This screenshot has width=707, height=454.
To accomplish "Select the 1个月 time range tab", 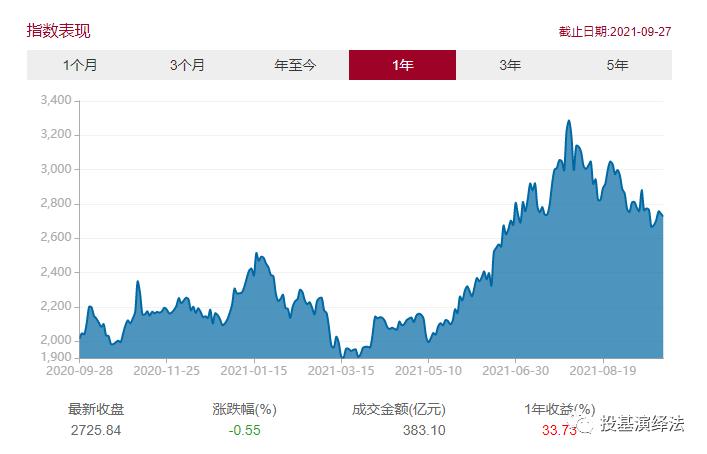I will click(80, 65).
